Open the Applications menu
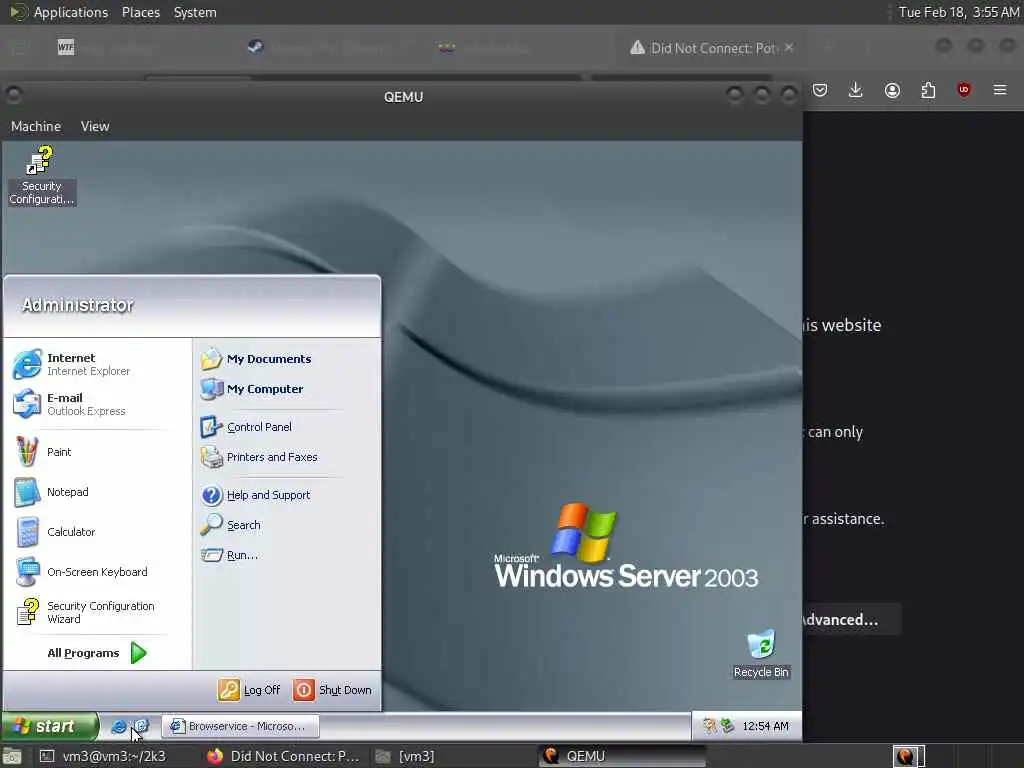This screenshot has height=768, width=1024. 71,12
